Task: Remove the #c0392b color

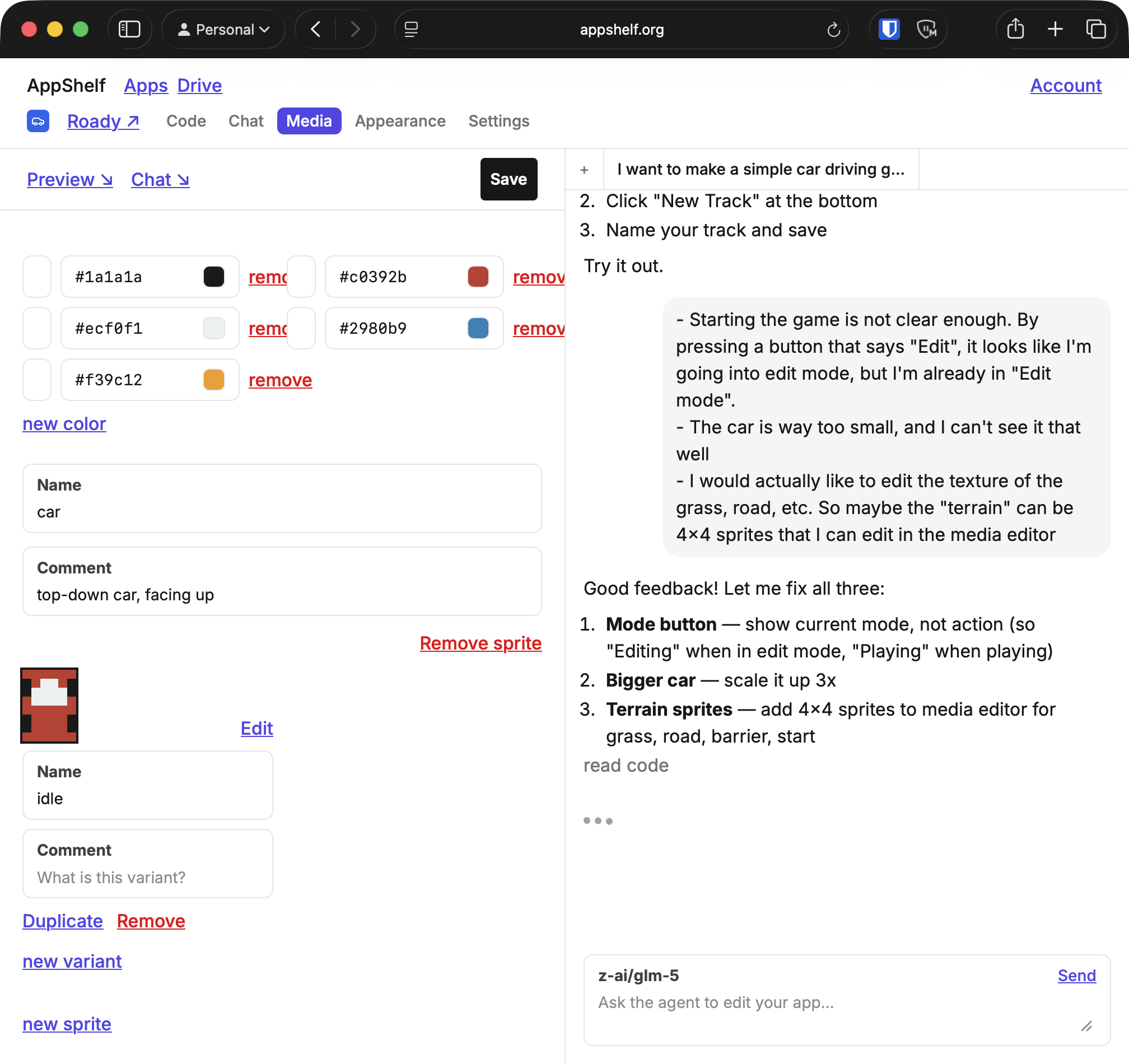Action: coord(538,277)
